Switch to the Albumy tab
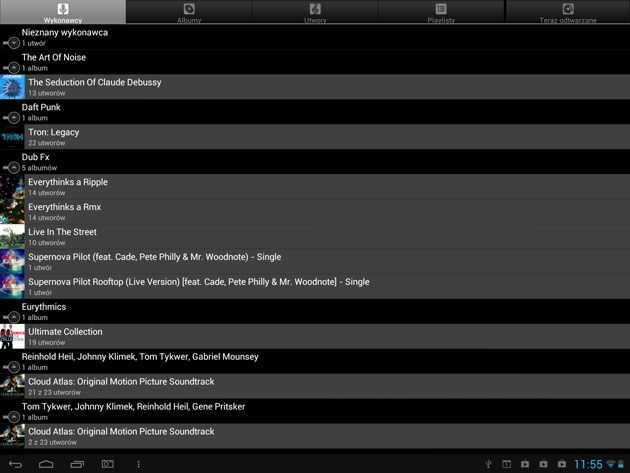The image size is (630, 473). [189, 12]
